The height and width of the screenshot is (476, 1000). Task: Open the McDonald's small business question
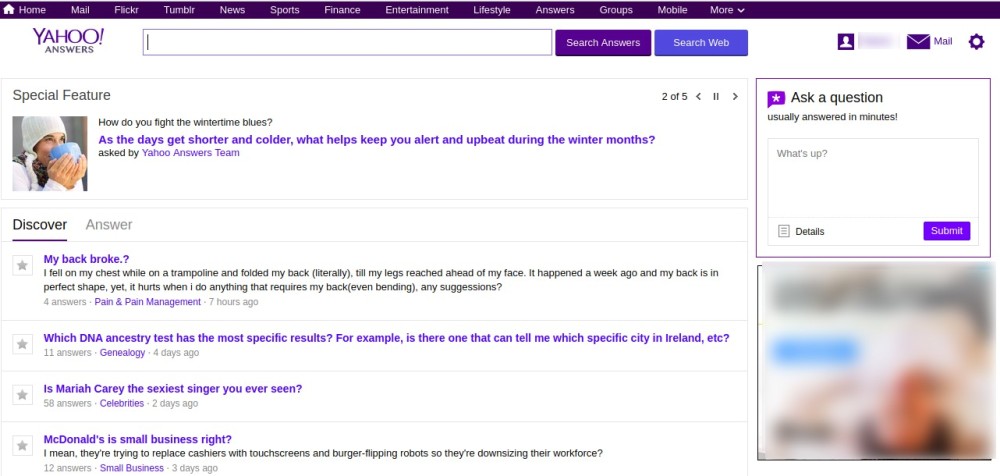[138, 439]
